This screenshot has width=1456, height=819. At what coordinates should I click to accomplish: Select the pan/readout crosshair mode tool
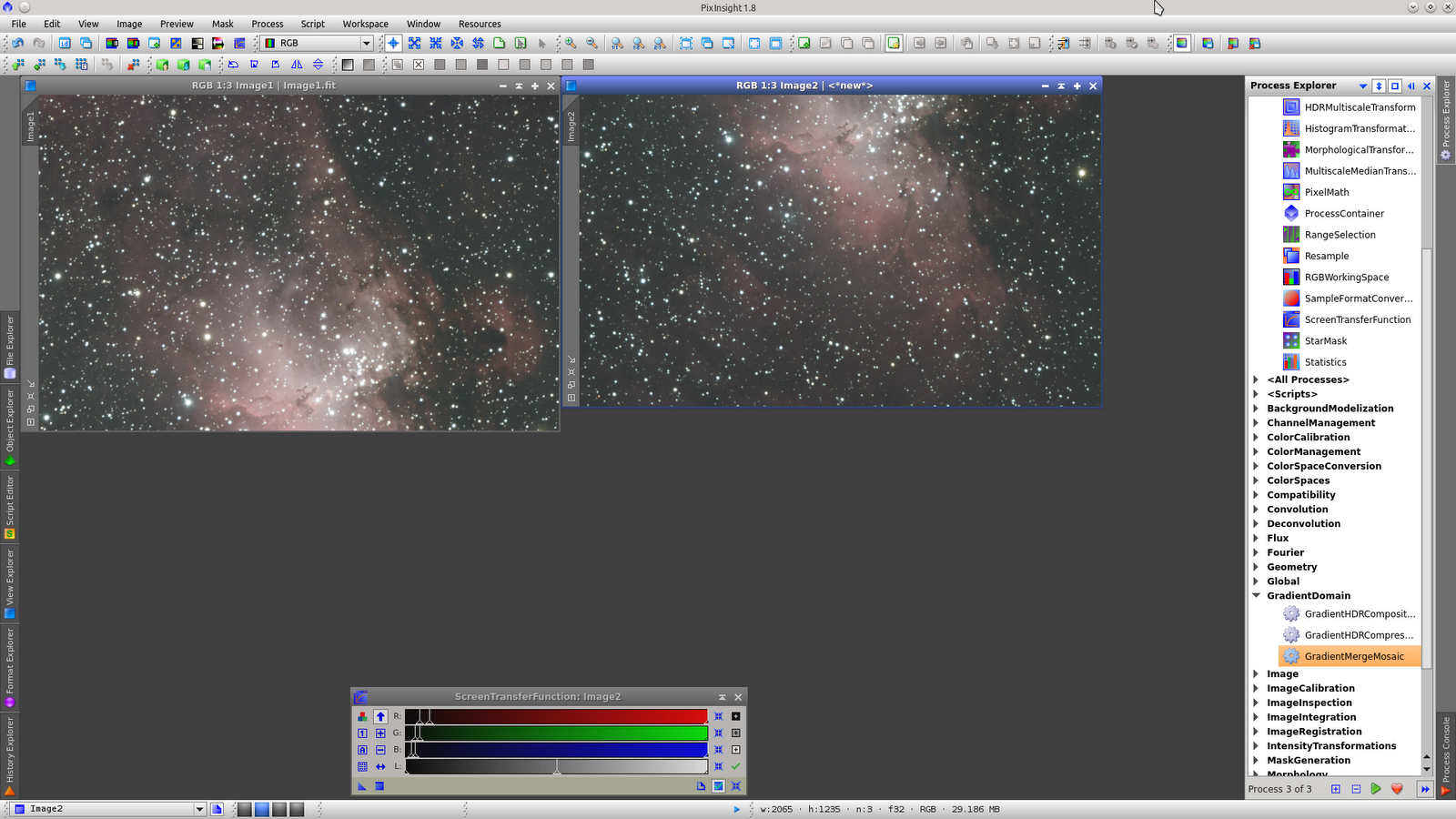pos(393,43)
